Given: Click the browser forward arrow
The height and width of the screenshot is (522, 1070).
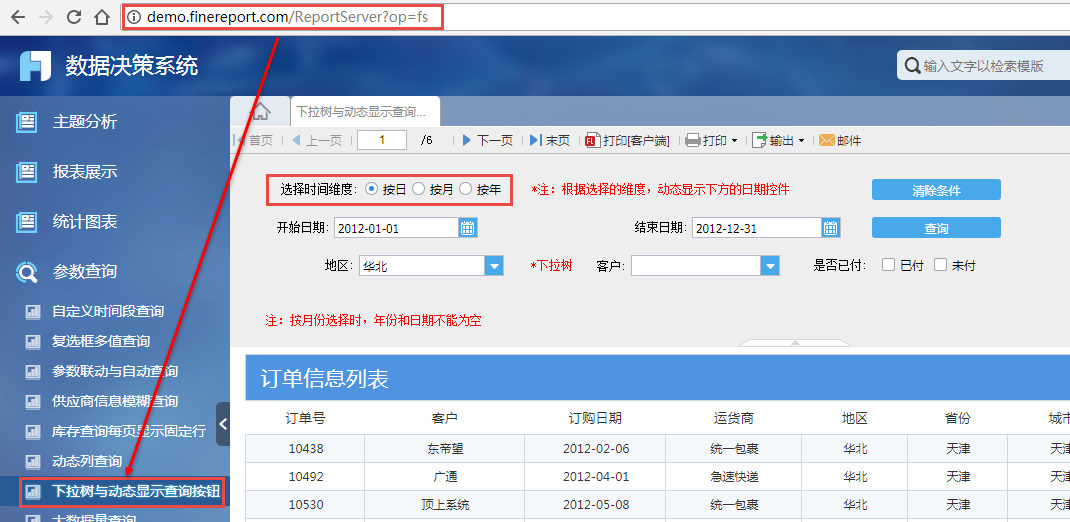Looking at the screenshot, I should [x=46, y=17].
